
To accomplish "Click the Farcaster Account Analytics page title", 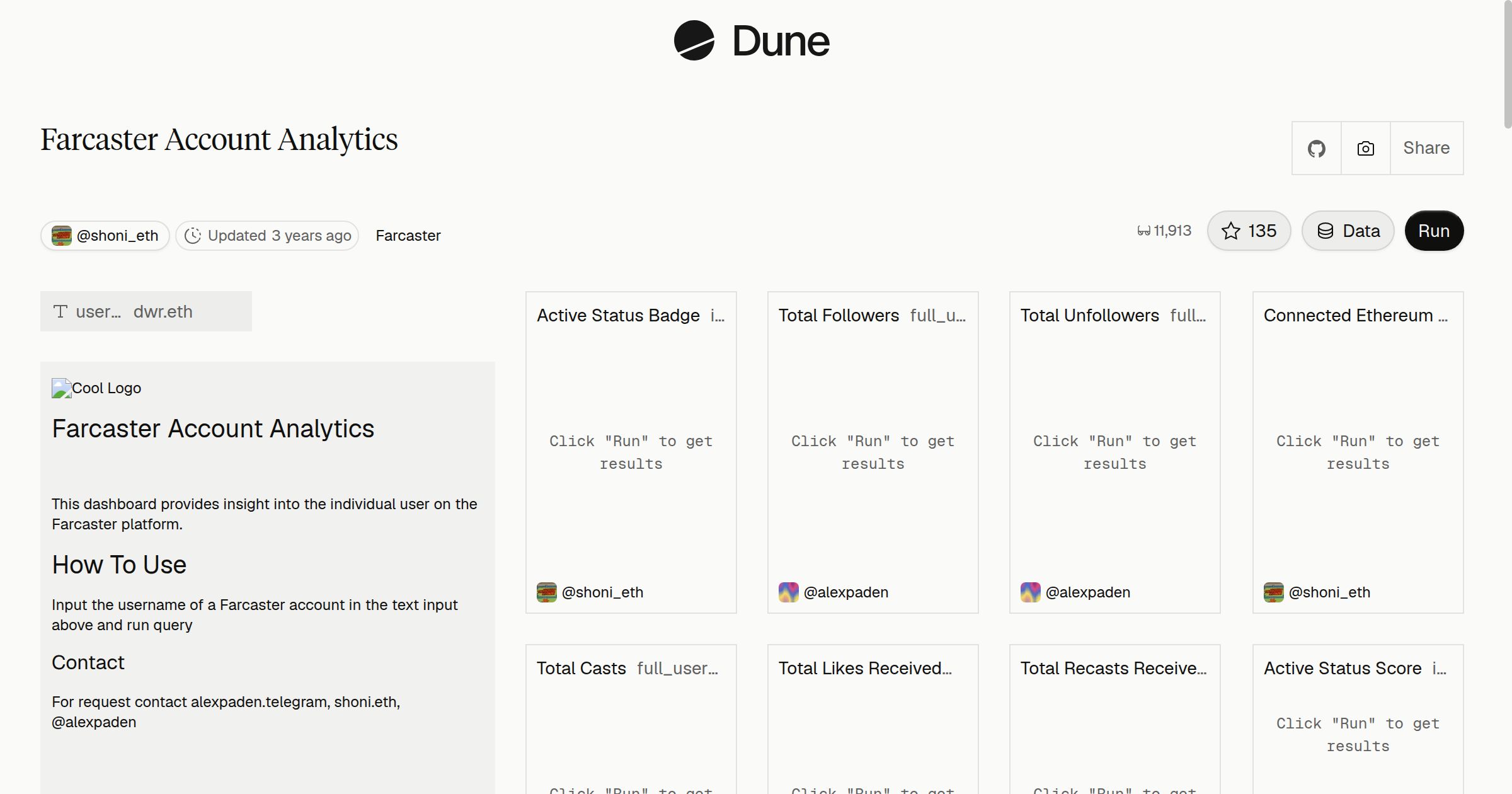I will click(219, 140).
